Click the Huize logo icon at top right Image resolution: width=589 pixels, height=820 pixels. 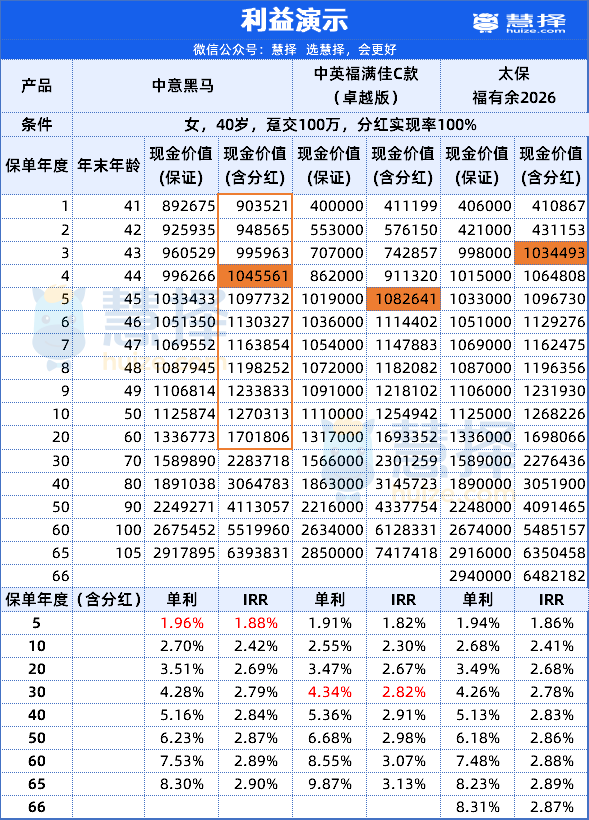[x=485, y=22]
